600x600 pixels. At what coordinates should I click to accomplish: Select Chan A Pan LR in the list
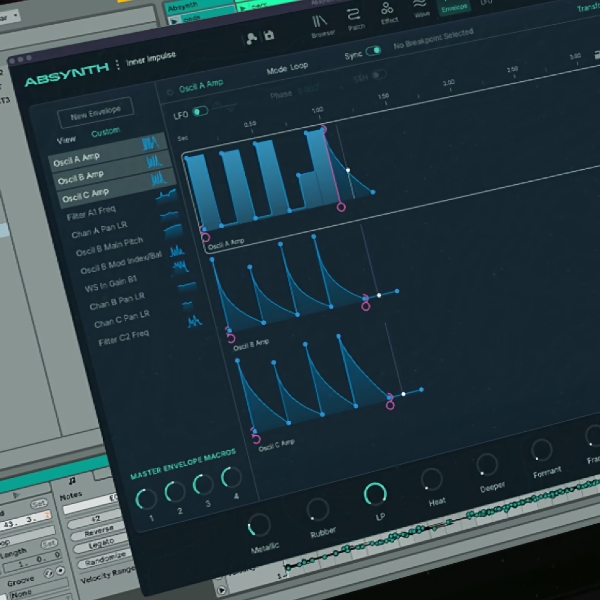coord(99,230)
